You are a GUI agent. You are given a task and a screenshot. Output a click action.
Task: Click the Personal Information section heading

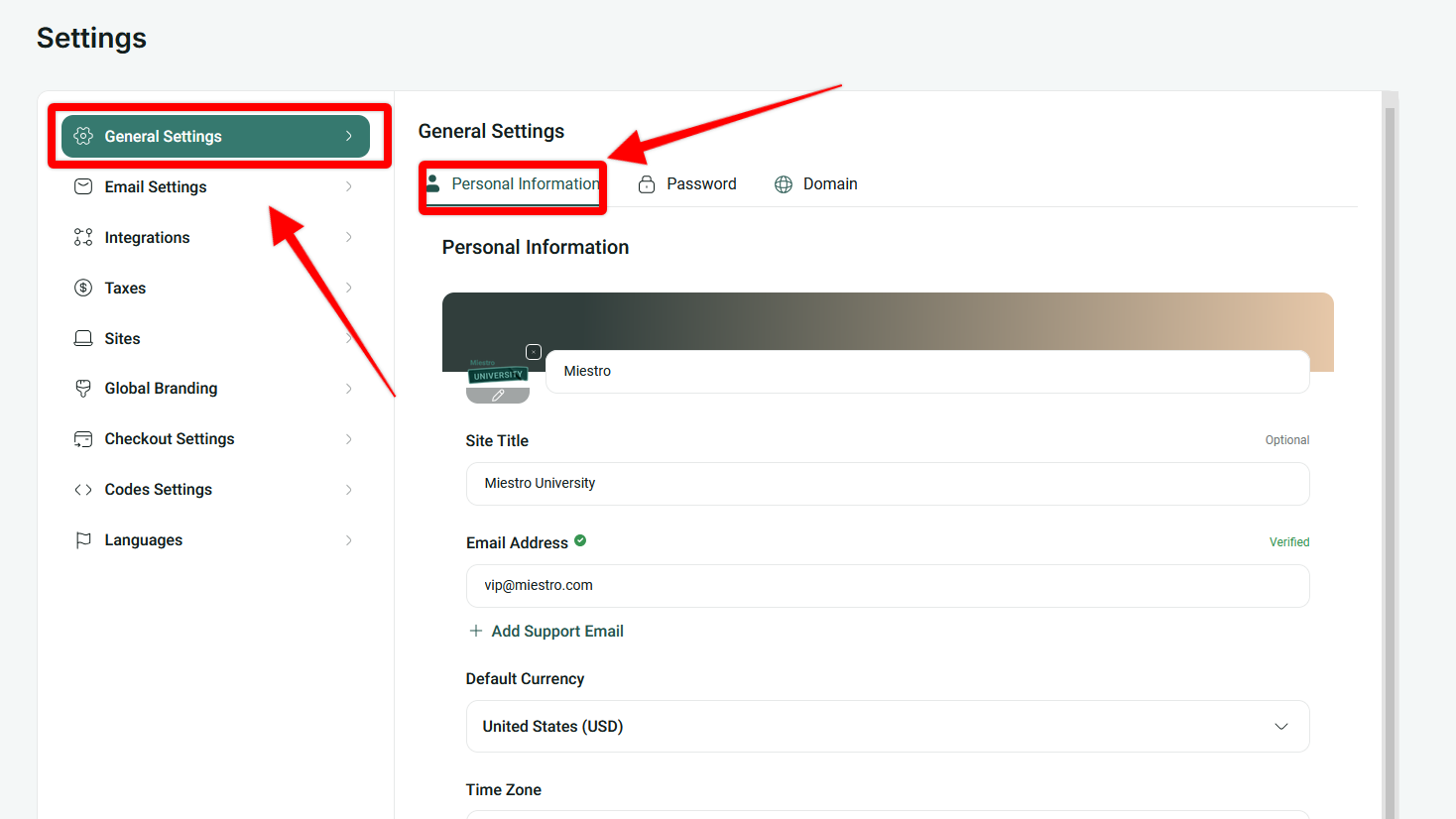pyautogui.click(x=536, y=247)
